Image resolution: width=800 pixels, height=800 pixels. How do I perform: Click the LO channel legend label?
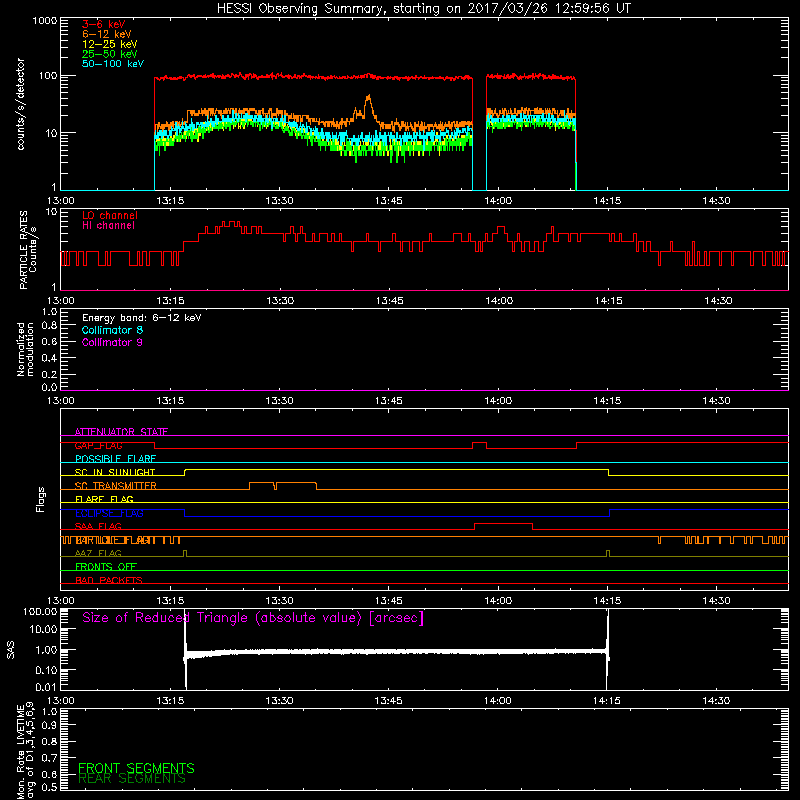110,215
